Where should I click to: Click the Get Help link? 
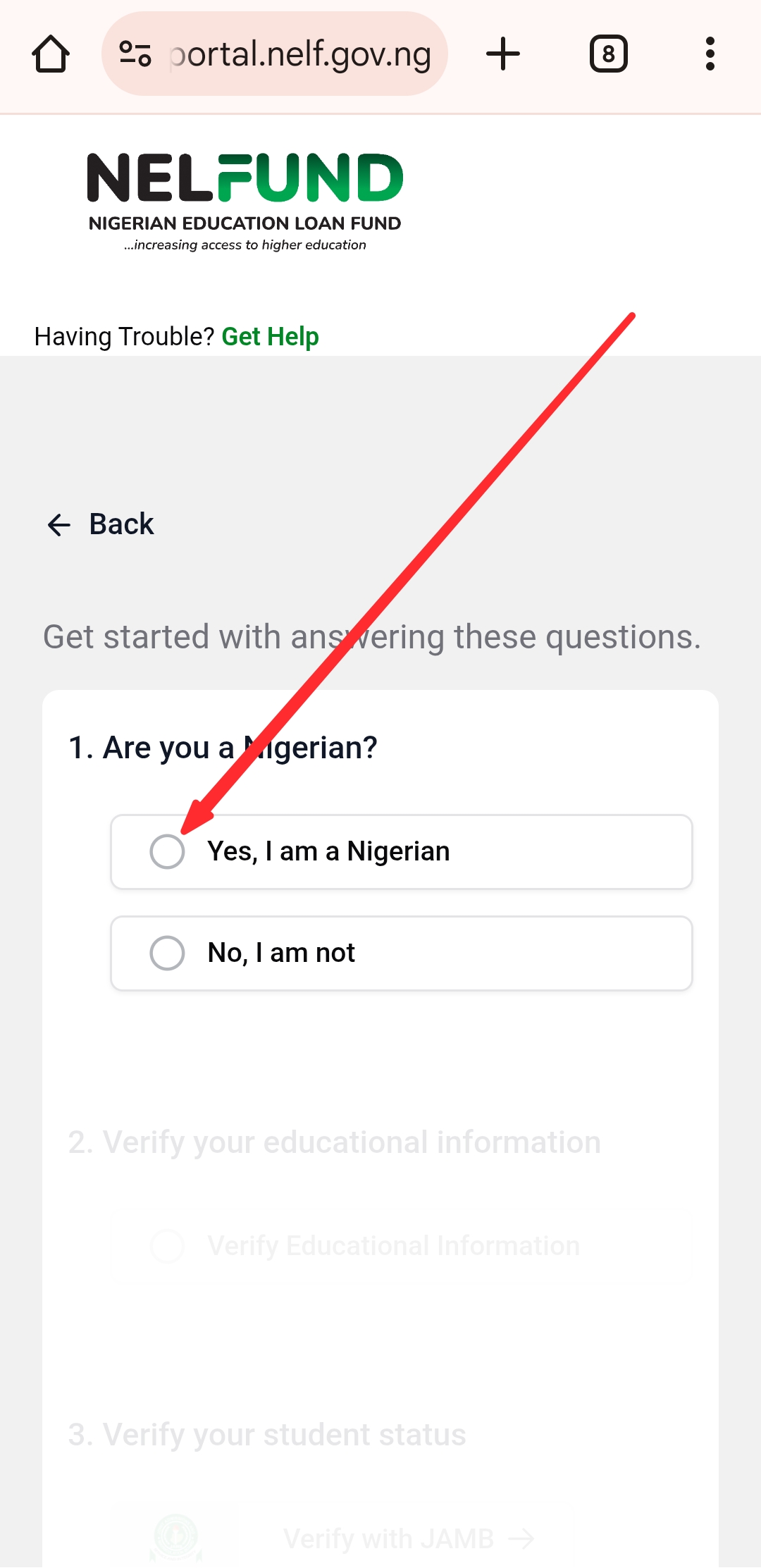(270, 337)
